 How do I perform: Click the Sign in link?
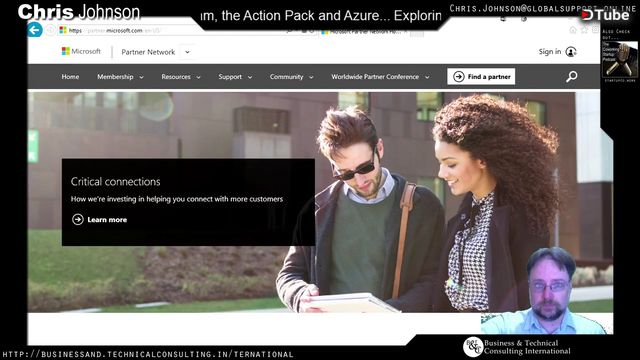pyautogui.click(x=549, y=52)
